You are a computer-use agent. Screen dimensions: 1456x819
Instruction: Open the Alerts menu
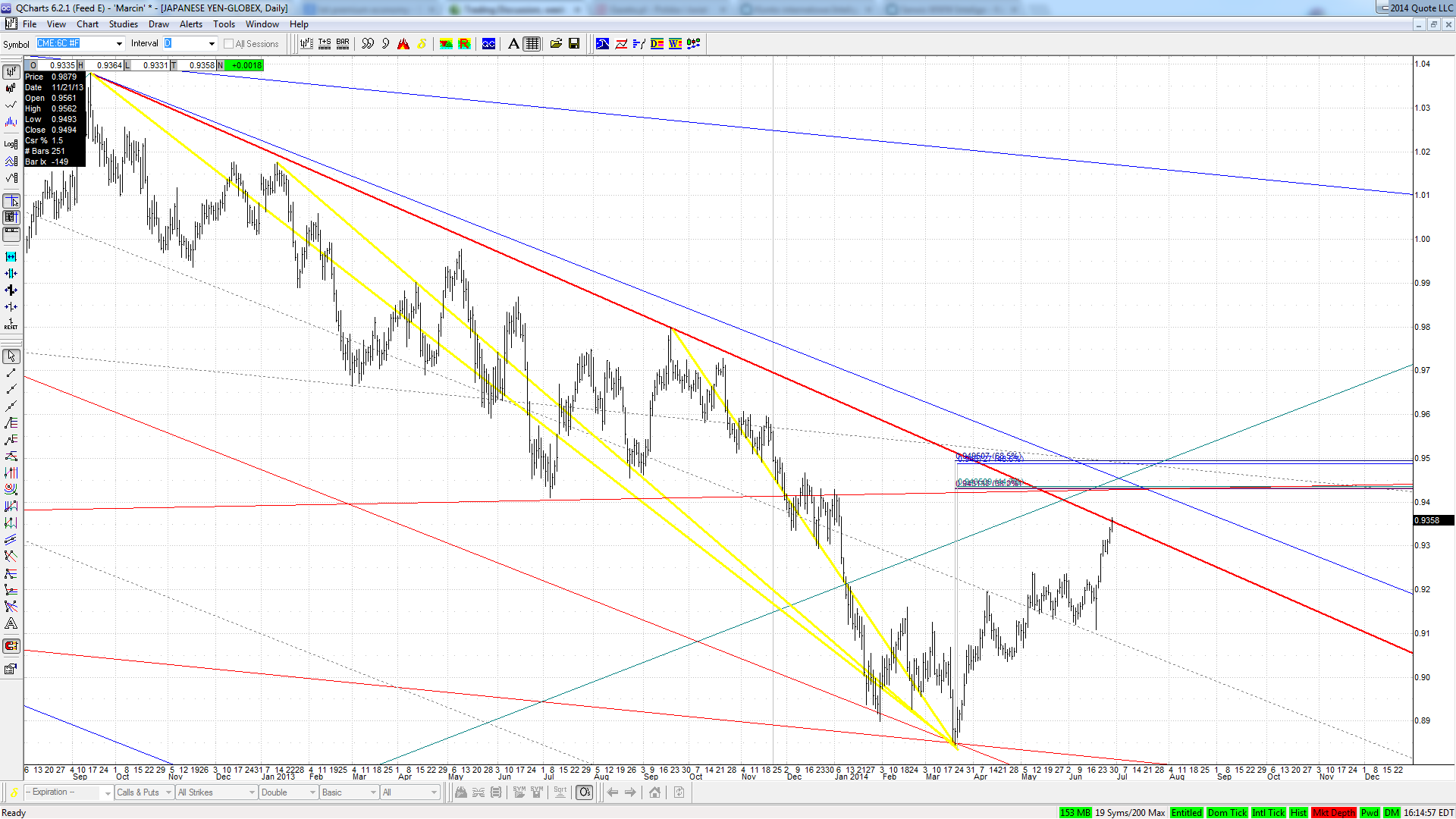coord(190,24)
